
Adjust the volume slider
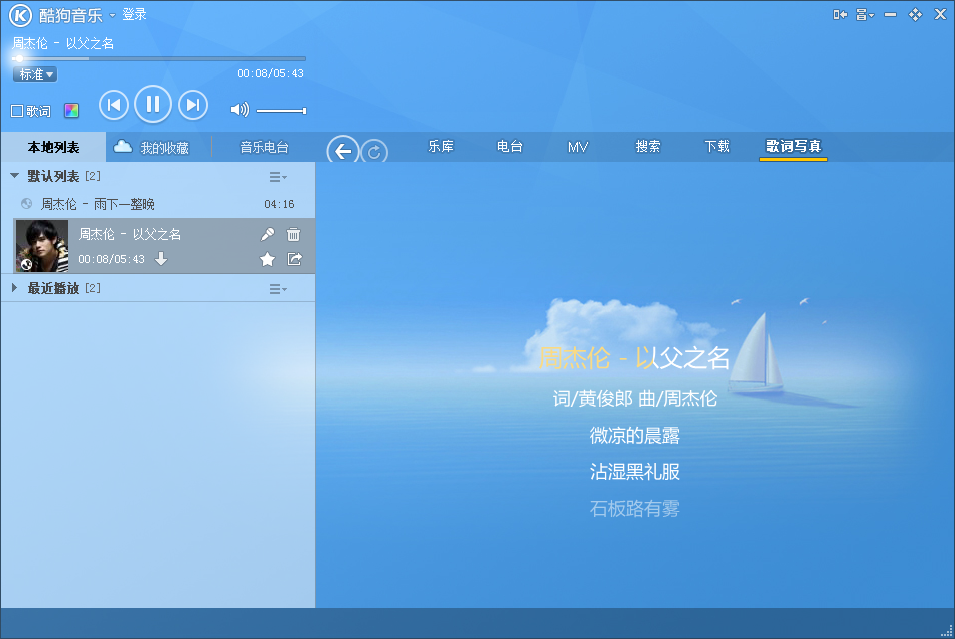click(281, 111)
